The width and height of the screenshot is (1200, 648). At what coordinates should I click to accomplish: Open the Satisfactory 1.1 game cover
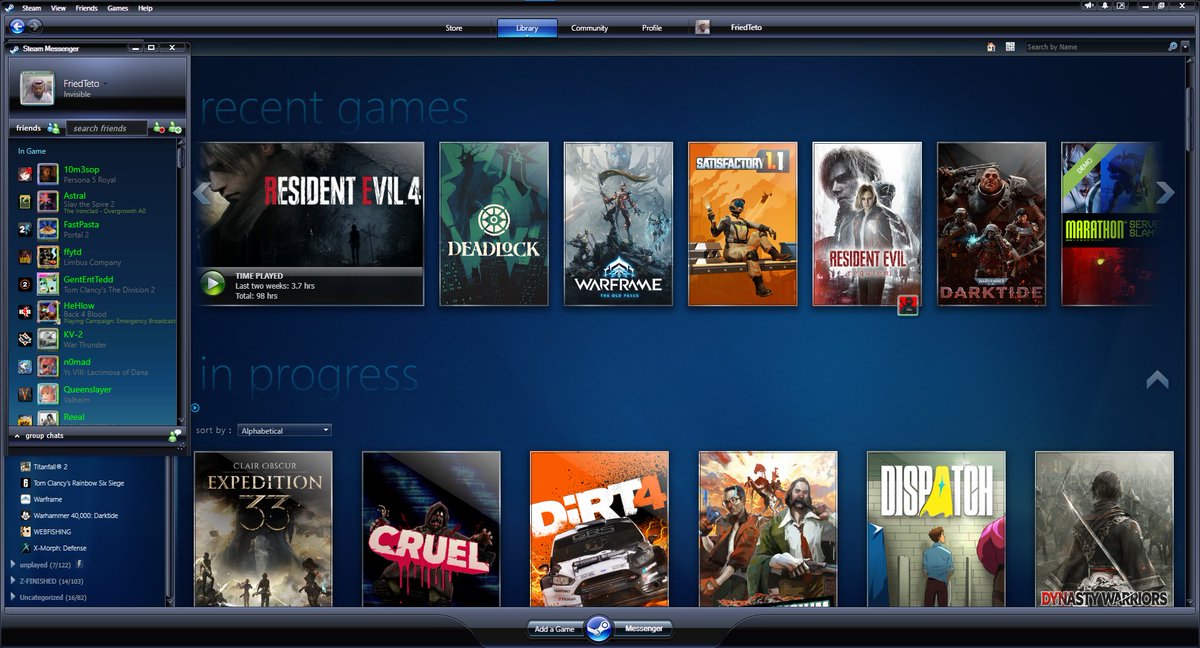click(x=743, y=224)
